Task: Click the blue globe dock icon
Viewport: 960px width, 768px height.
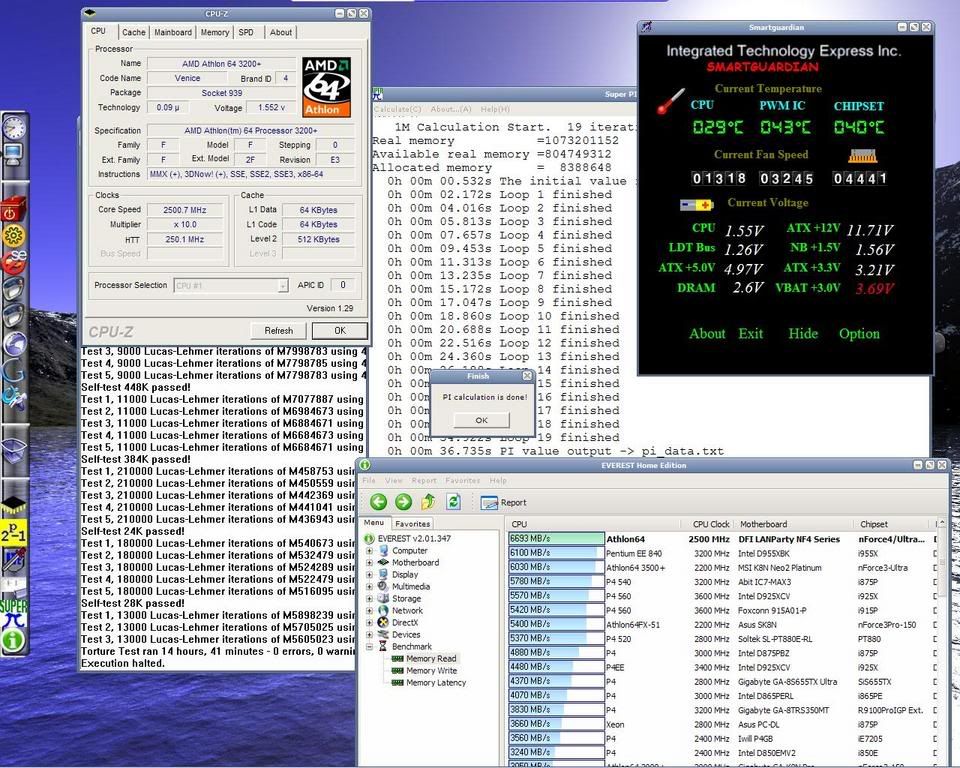Action: pos(13,345)
